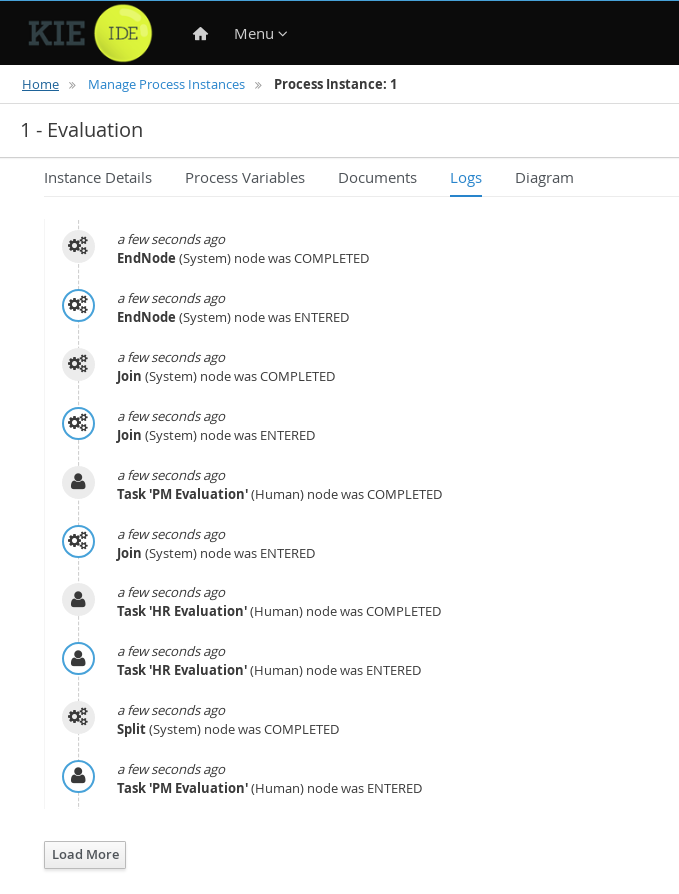Open the Menu dropdown
679x894 pixels.
click(x=260, y=34)
